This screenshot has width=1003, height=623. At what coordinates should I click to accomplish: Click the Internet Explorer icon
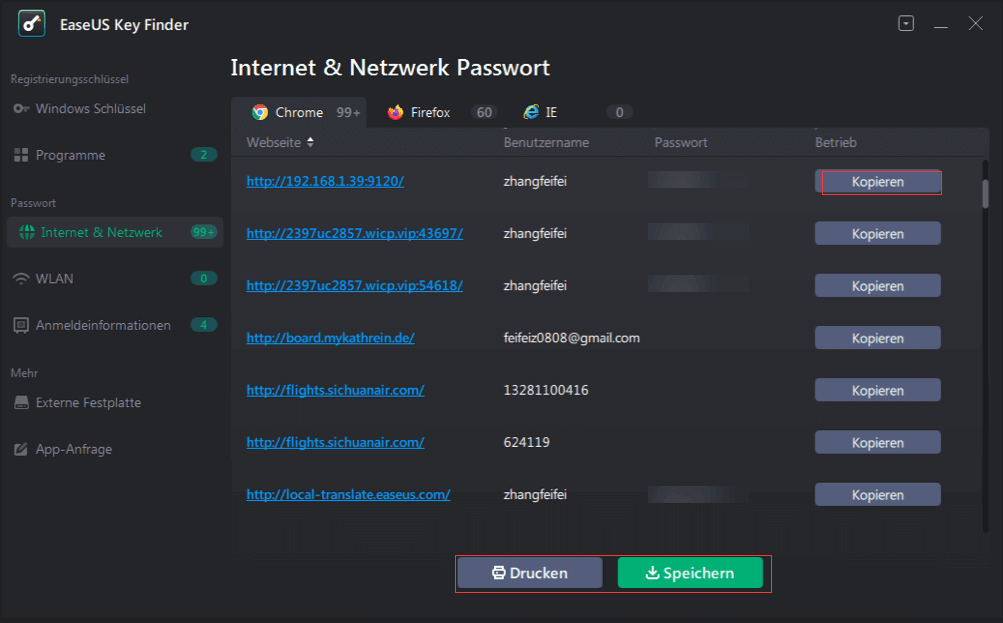(x=531, y=113)
